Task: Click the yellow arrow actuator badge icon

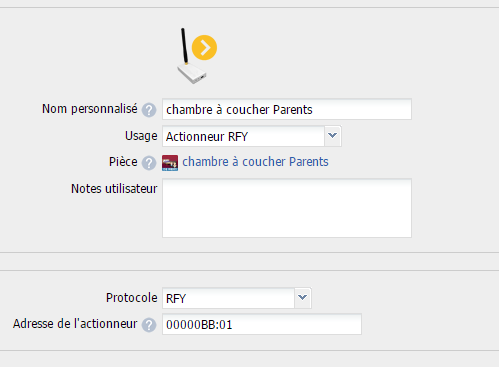Action: pyautogui.click(x=204, y=48)
